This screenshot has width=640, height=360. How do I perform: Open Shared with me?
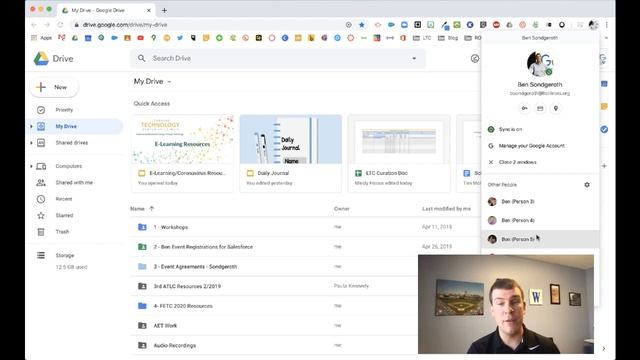(x=74, y=182)
